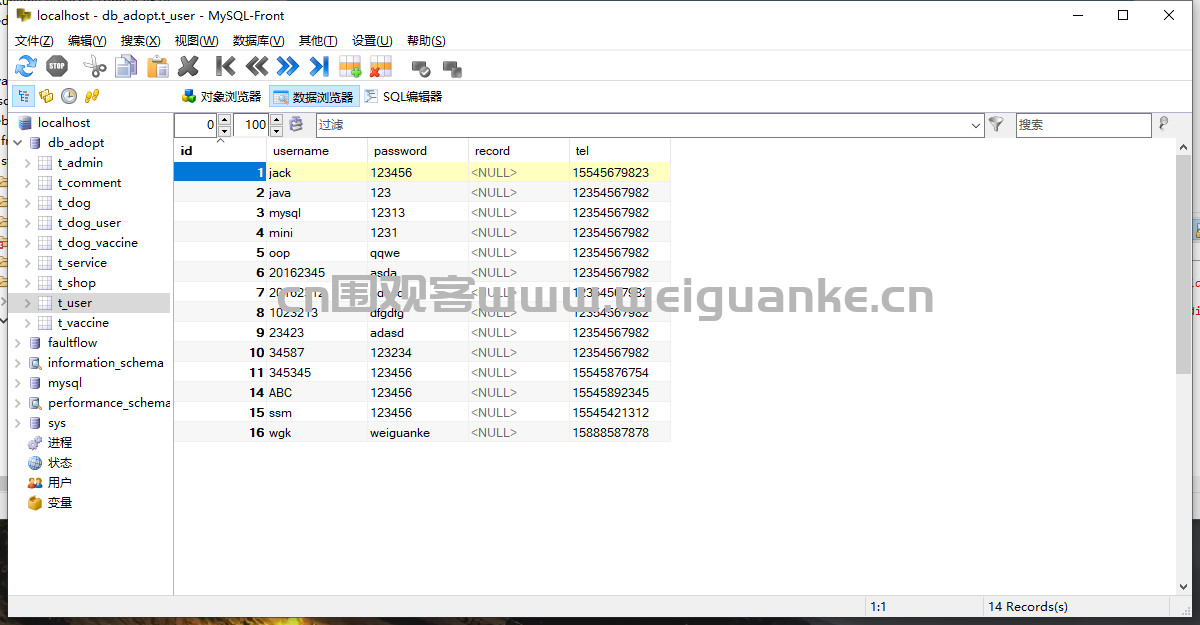1200x625 pixels.
Task: Jump to the last record
Action: tap(319, 67)
